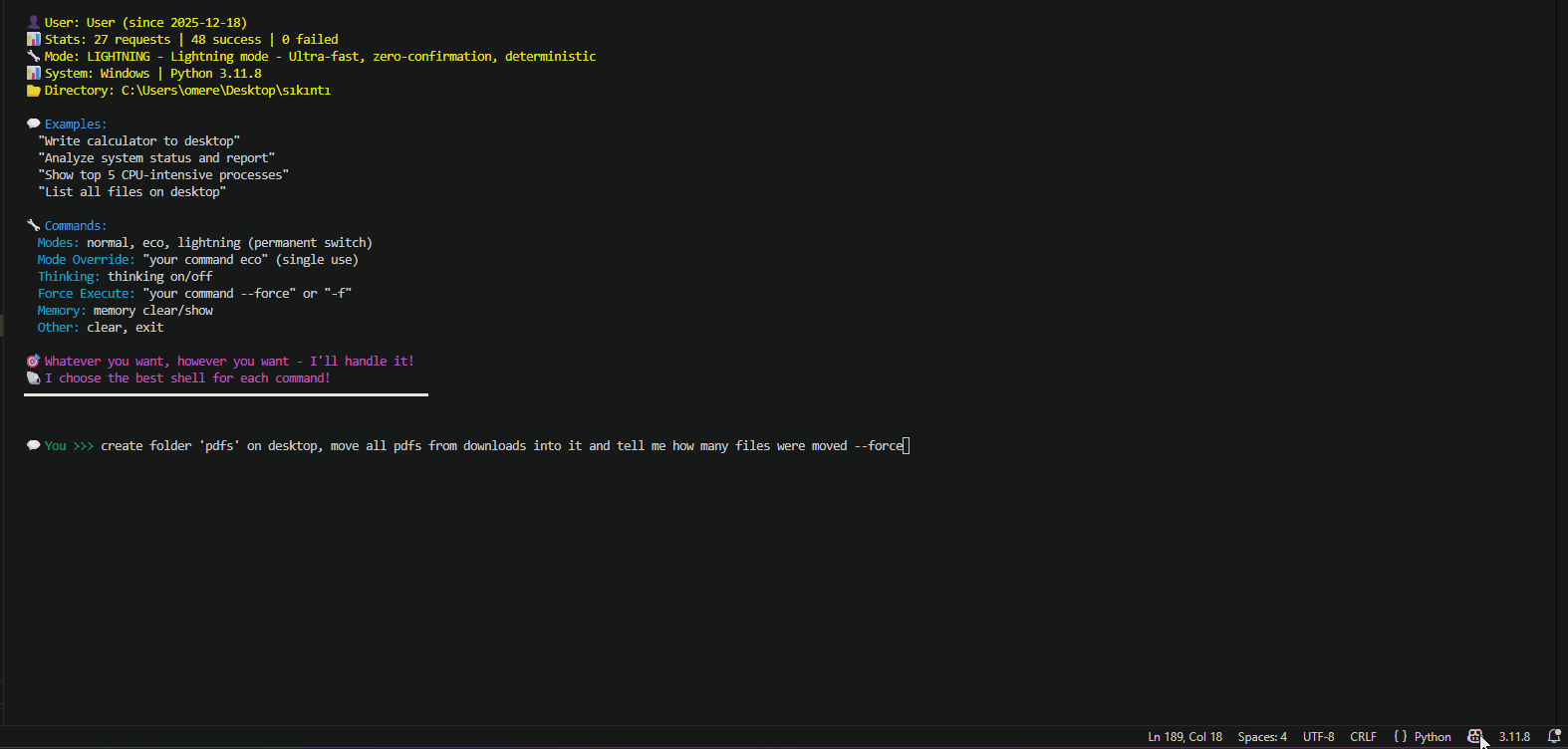This screenshot has height=749, width=1568.
Task: Click the '--force' flag at prompt end
Action: 879,446
